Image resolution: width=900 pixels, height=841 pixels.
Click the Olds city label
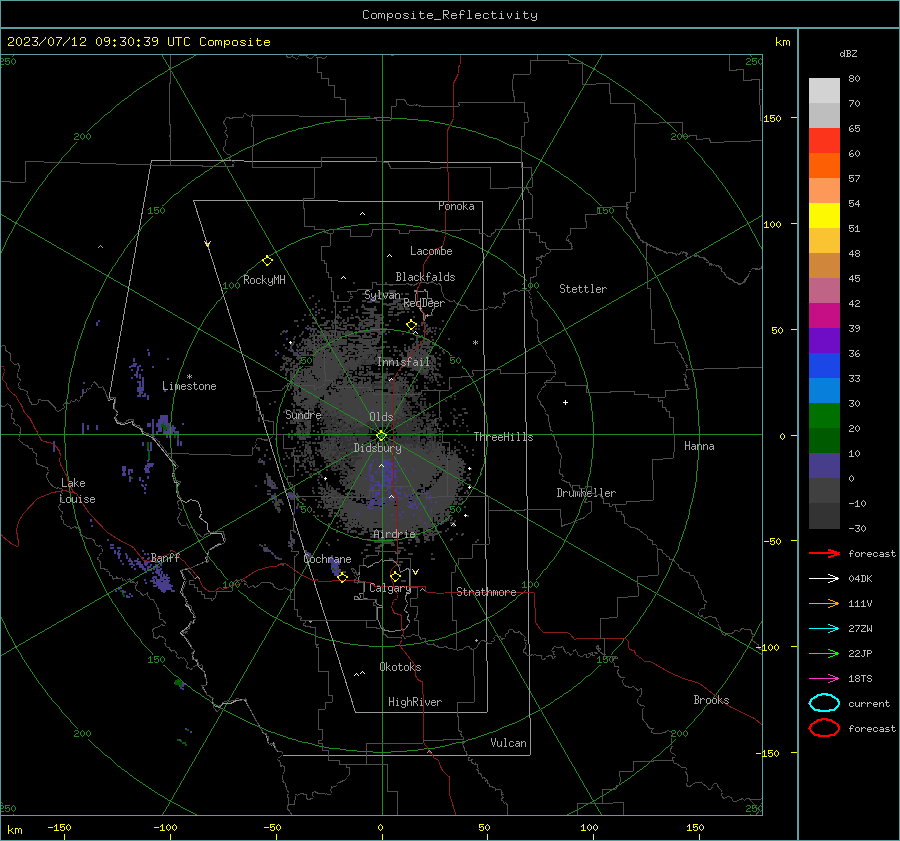[381, 417]
